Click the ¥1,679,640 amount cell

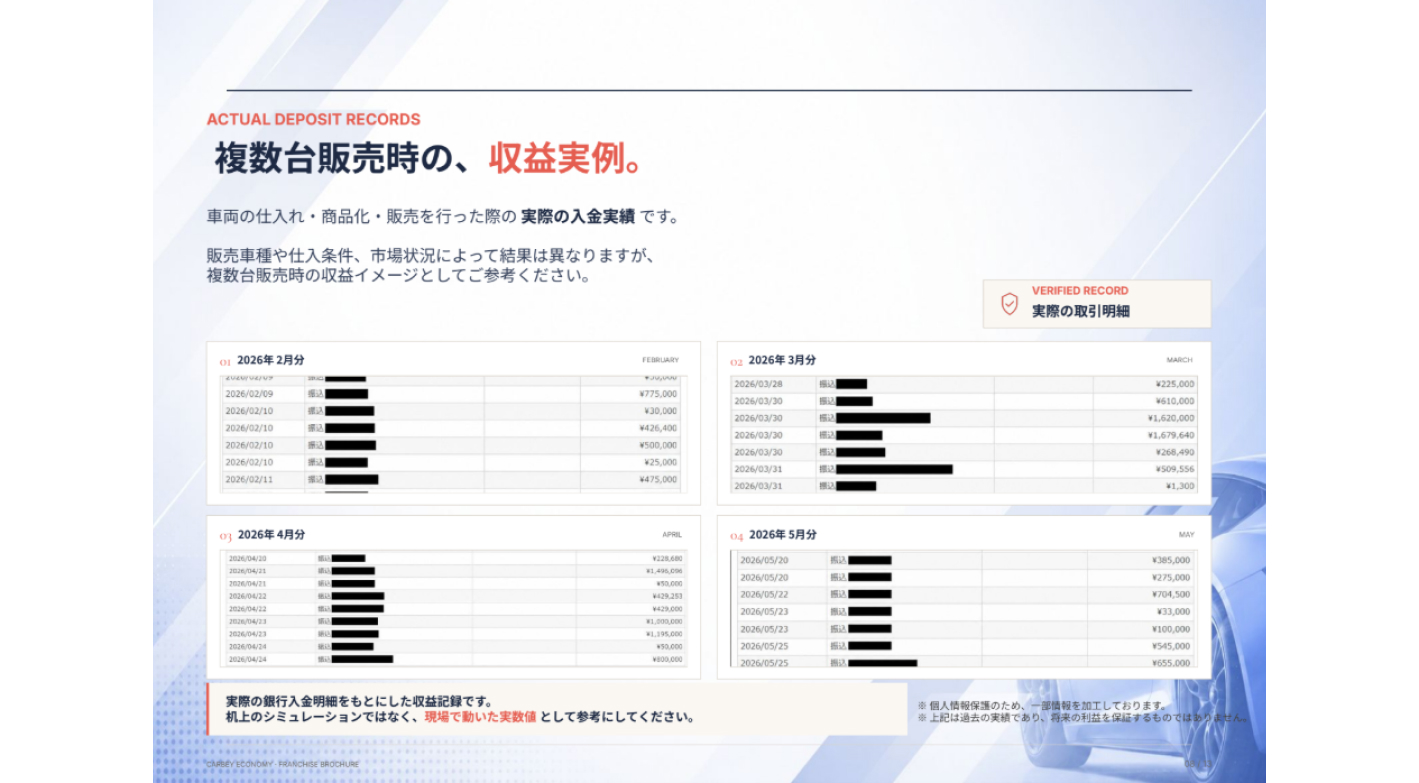click(1171, 435)
